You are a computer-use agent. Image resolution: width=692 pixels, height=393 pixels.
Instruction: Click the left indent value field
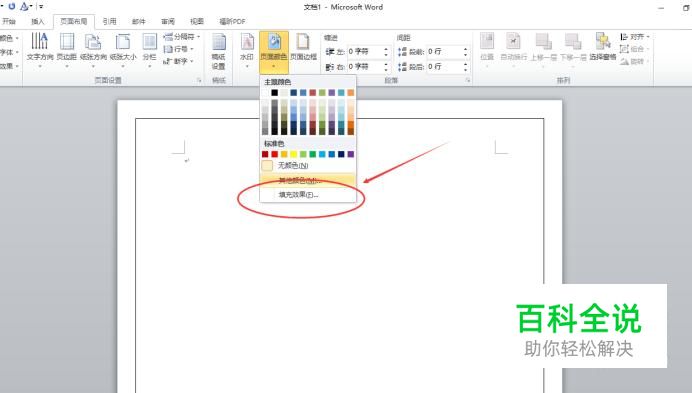[x=365, y=52]
